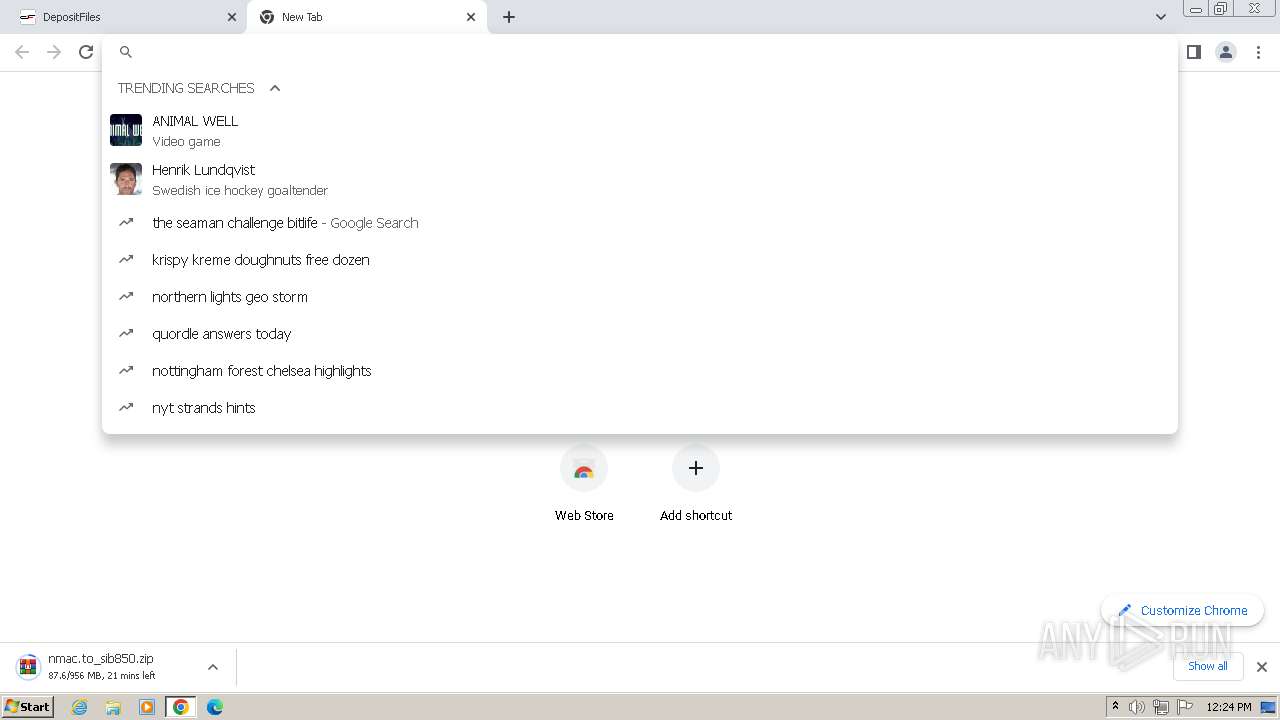Reload the current page
The width and height of the screenshot is (1280, 720).
(x=86, y=52)
